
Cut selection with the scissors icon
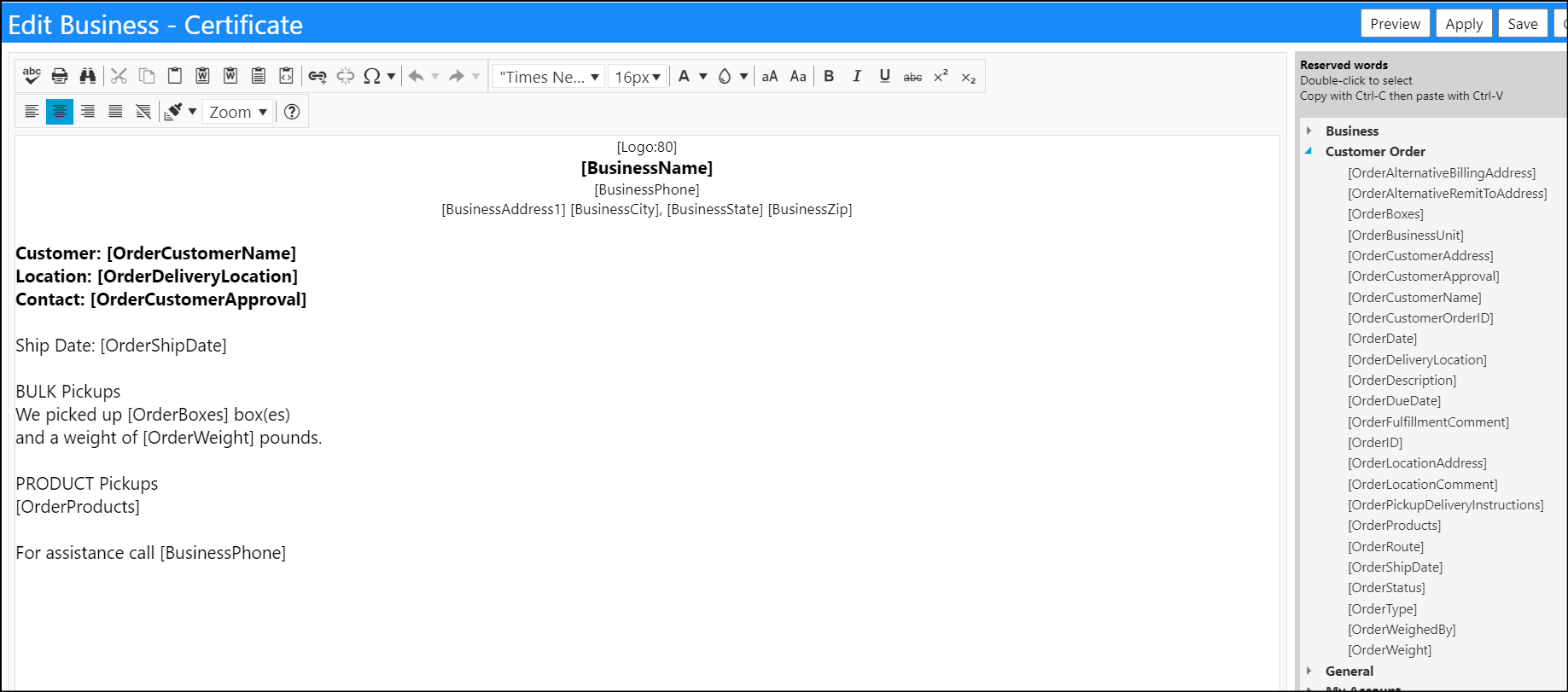(119, 76)
